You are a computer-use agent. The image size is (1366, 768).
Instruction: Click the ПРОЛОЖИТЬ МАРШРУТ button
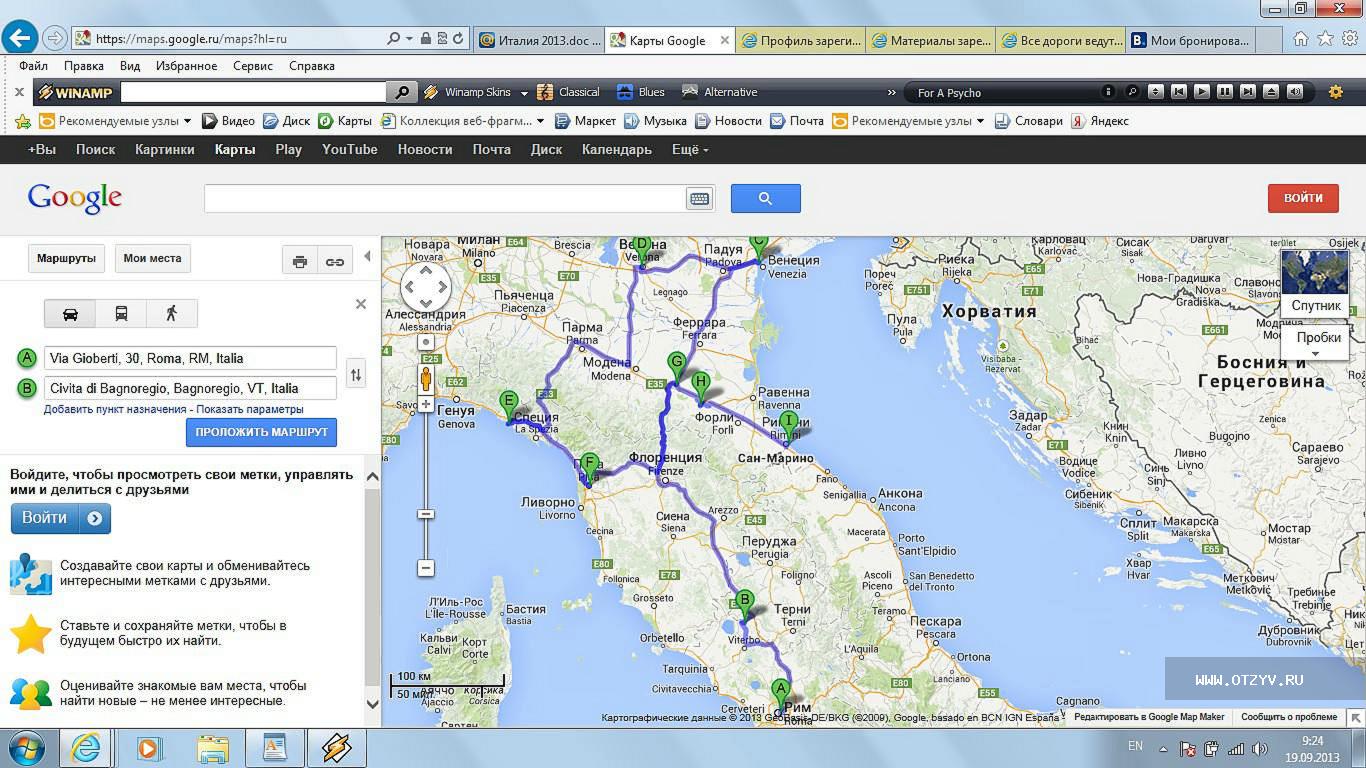point(261,432)
